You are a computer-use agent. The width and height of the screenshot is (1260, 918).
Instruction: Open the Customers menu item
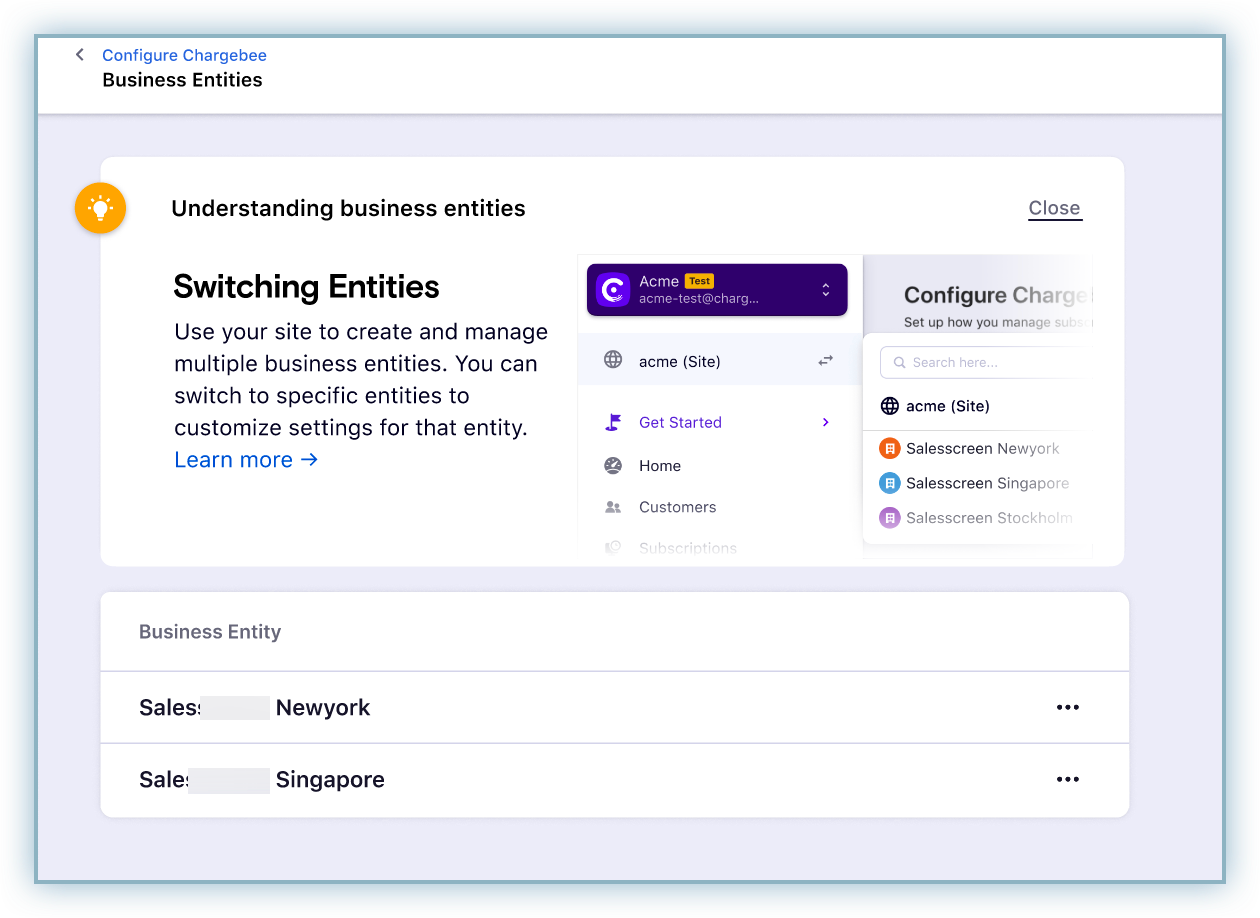pyautogui.click(x=678, y=507)
